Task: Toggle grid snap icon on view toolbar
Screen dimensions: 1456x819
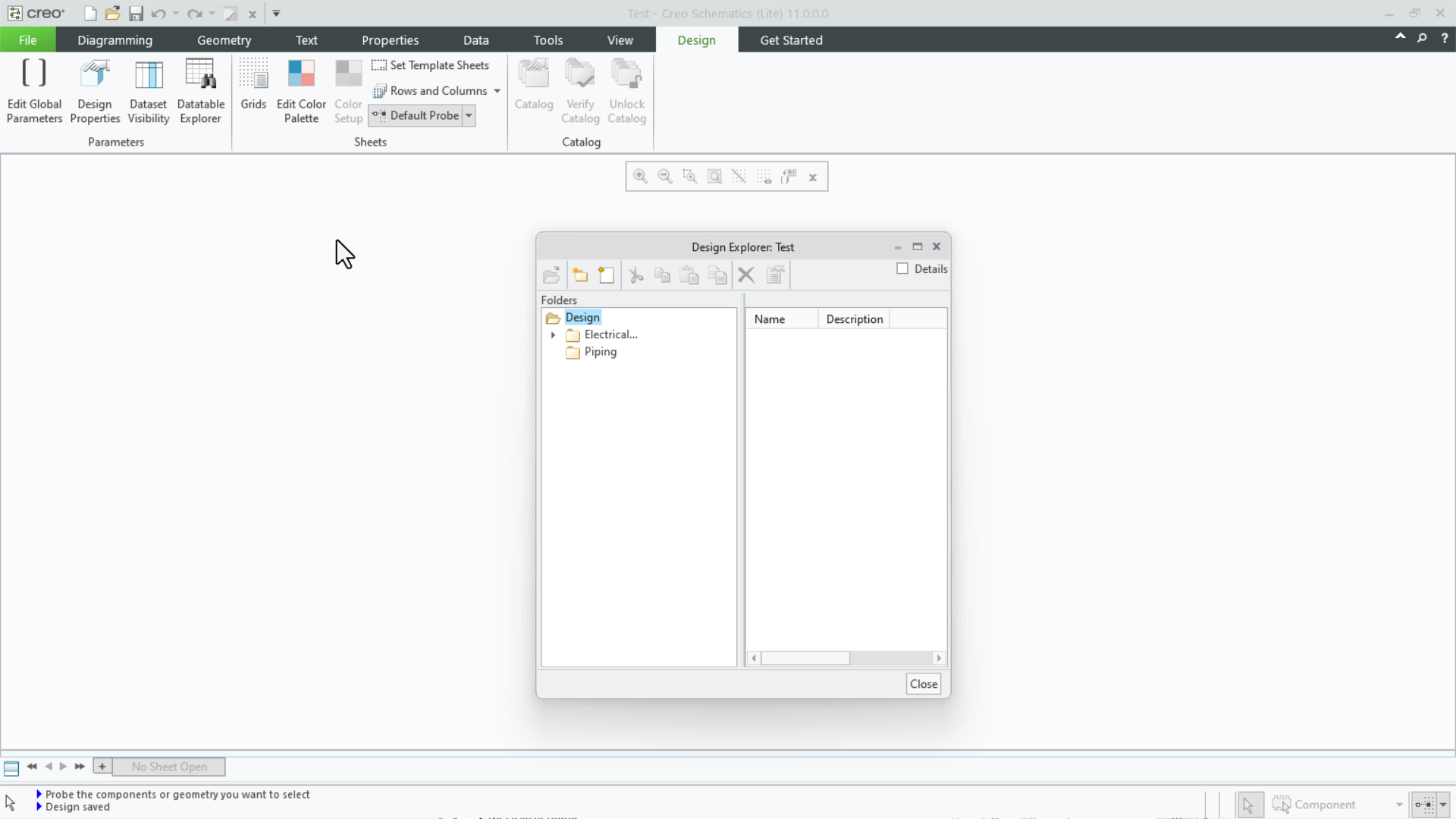Action: tap(739, 177)
